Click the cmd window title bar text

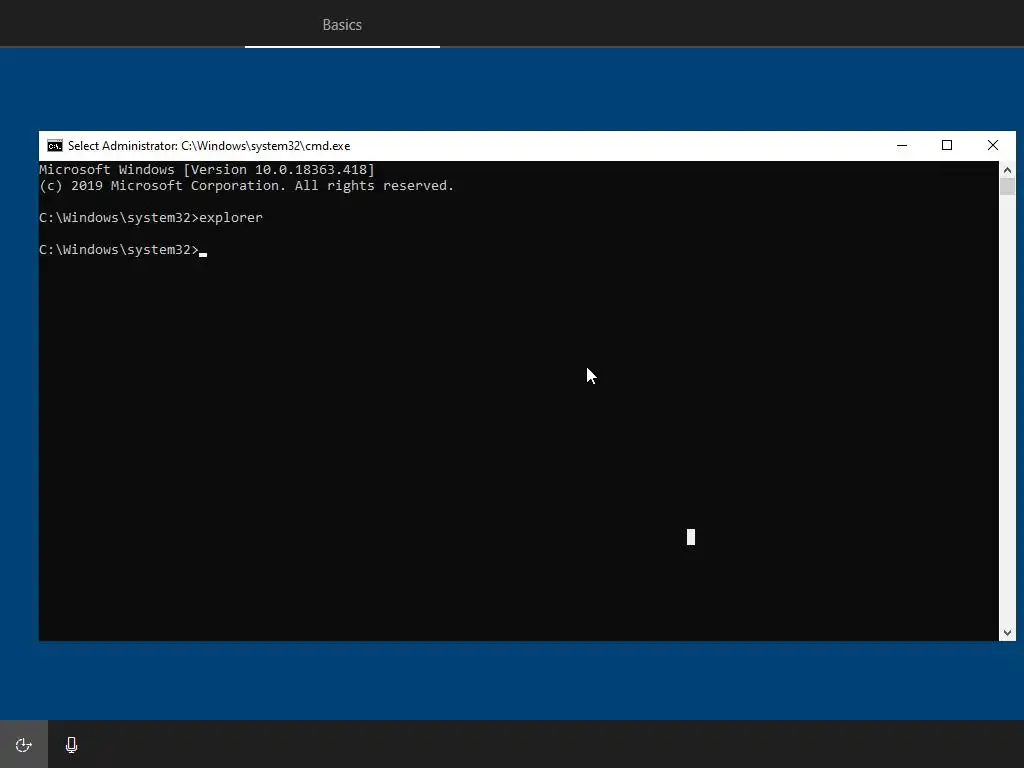click(x=209, y=146)
